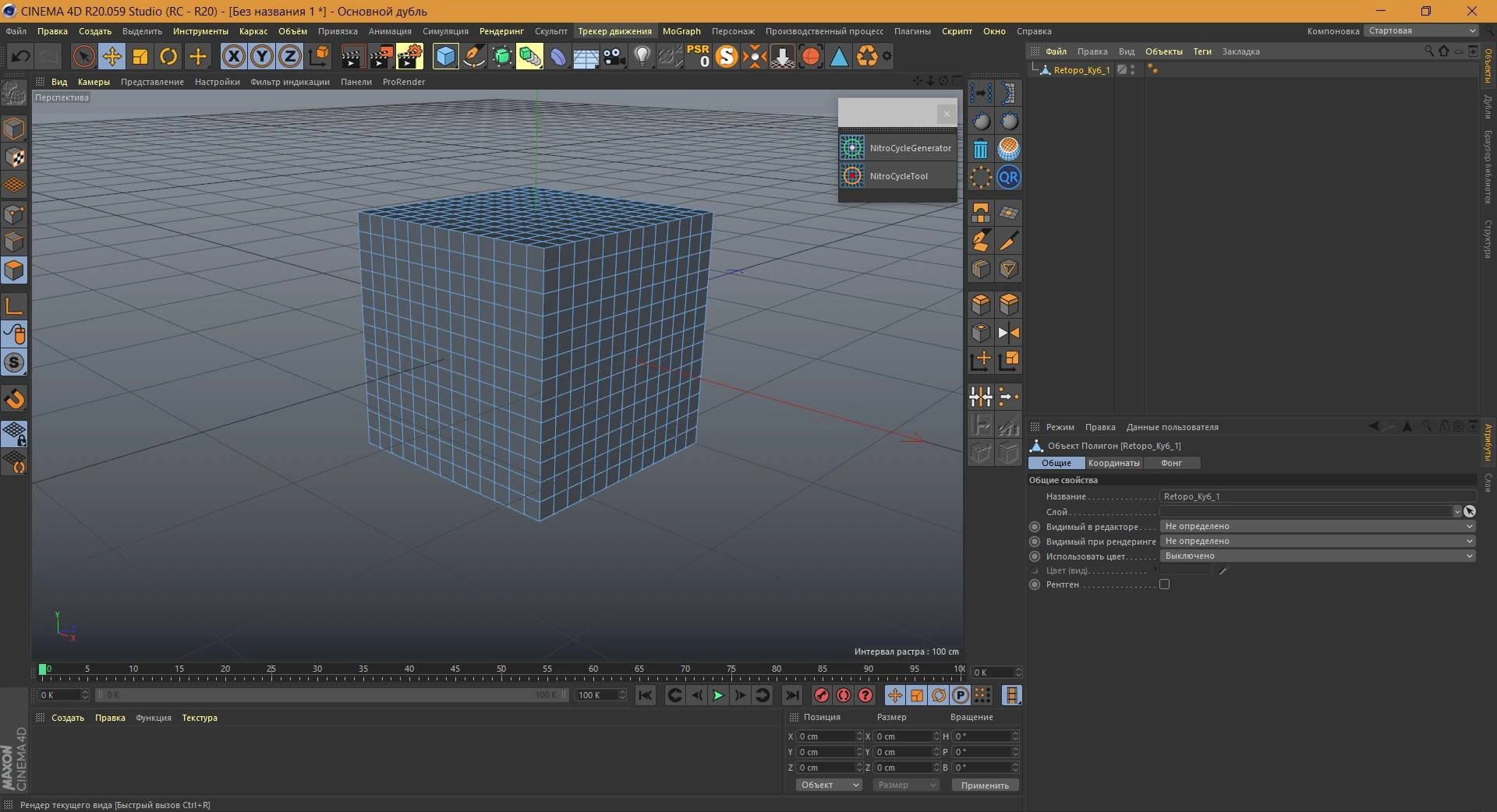Jump to the end of the animation
1497x812 pixels.
791,695
